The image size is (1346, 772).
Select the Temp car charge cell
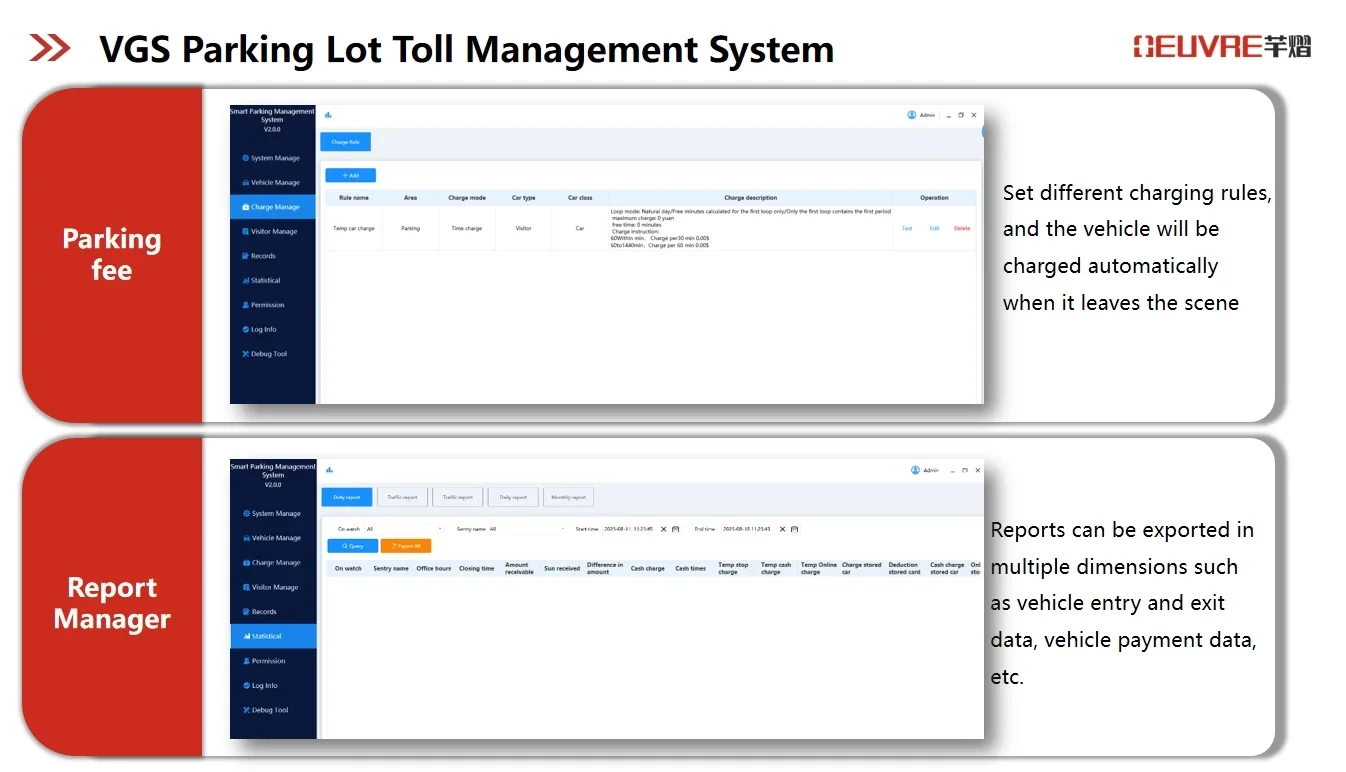pos(354,228)
